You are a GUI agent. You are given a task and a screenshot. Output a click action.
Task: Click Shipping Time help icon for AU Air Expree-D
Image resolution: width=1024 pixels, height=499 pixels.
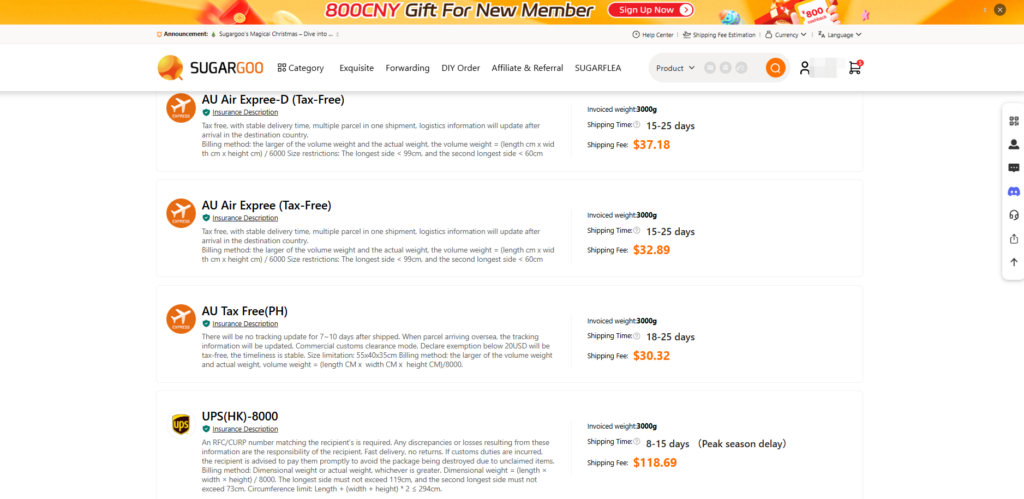tap(637, 124)
